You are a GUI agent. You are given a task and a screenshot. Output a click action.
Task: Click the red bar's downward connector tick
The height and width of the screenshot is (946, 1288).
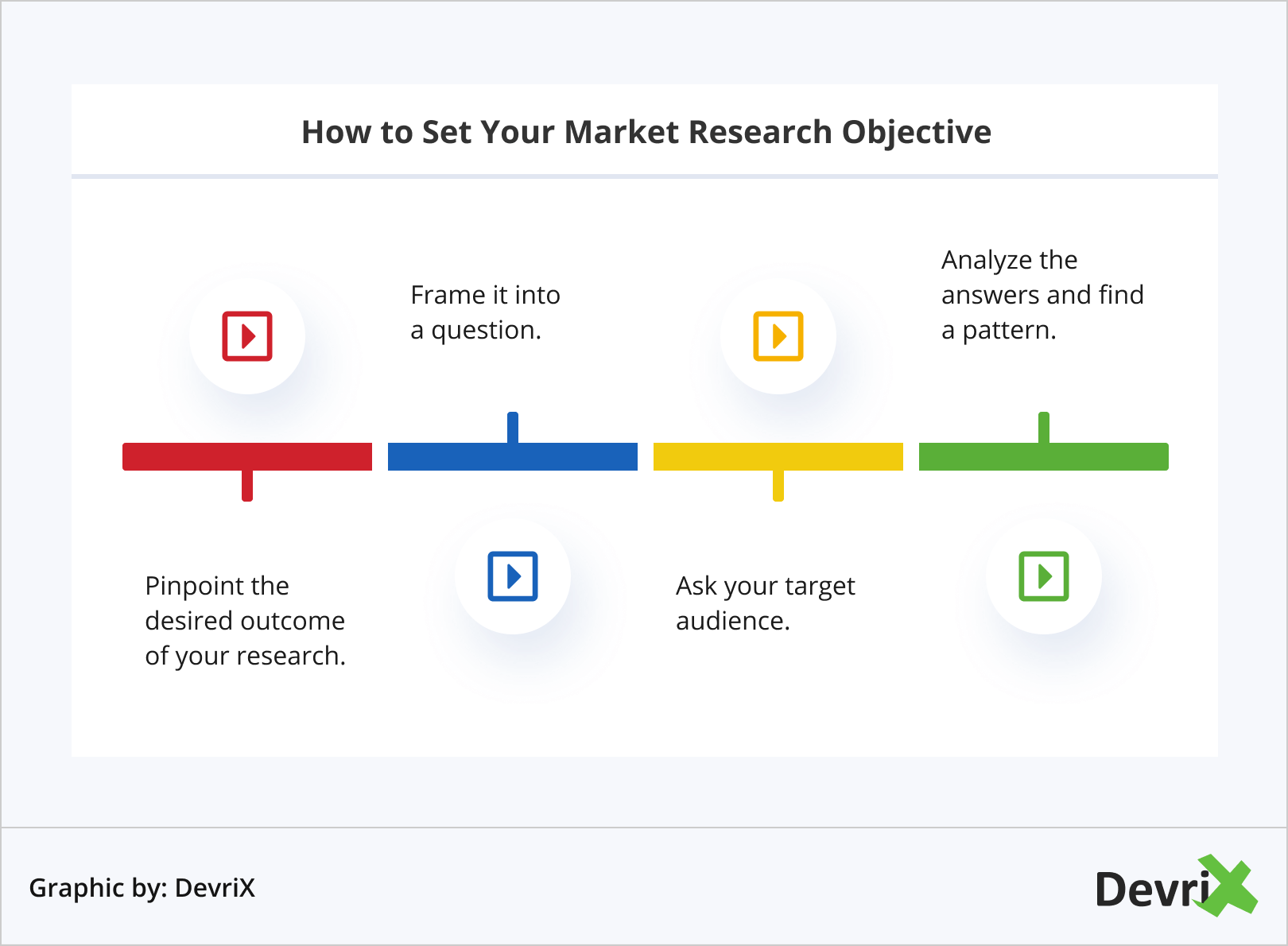tap(247, 486)
